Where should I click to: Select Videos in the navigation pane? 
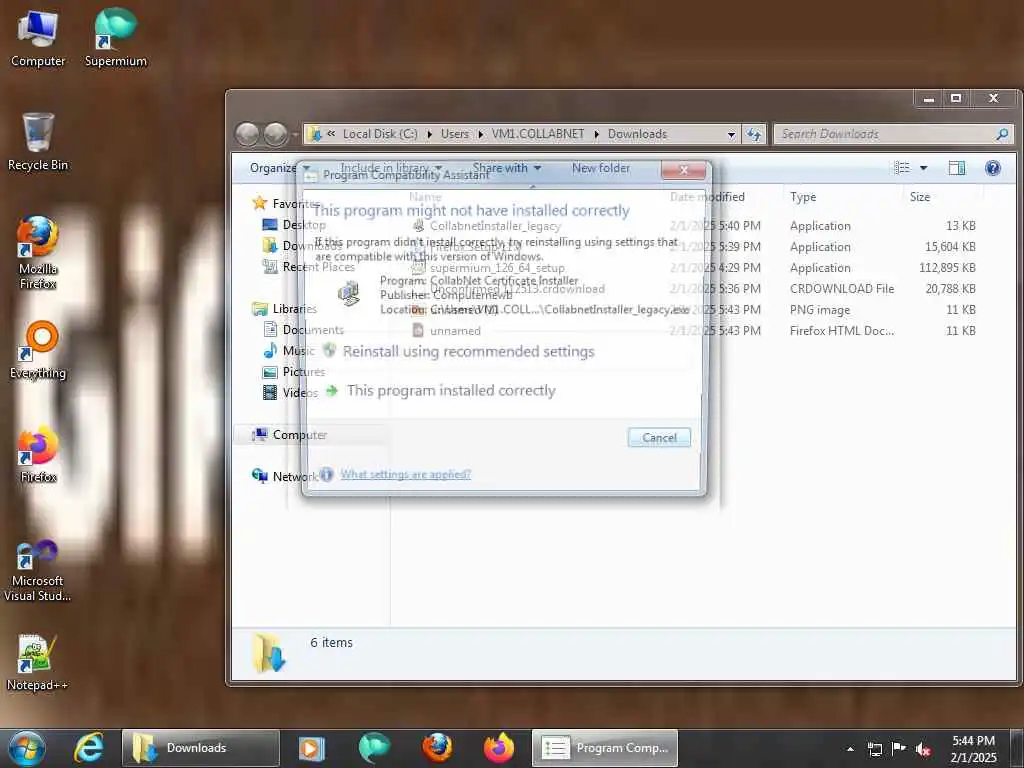coord(290,392)
